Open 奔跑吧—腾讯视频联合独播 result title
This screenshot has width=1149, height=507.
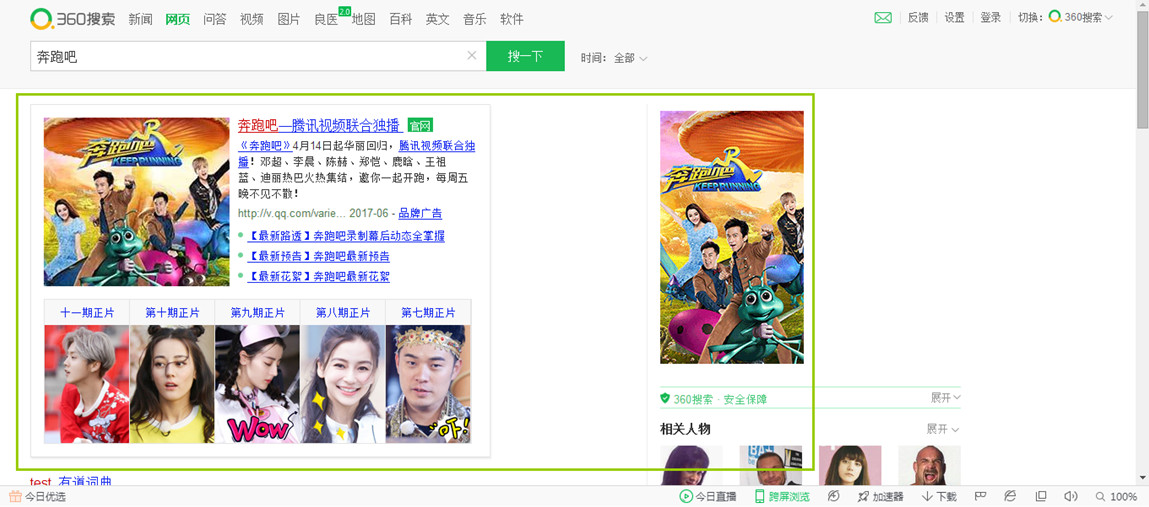320,125
